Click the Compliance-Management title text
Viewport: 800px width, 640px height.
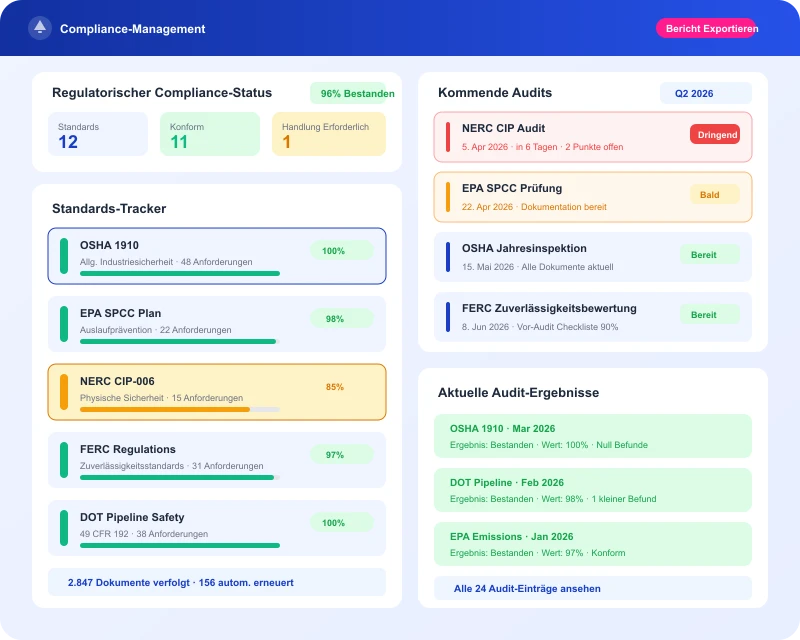[x=133, y=29]
